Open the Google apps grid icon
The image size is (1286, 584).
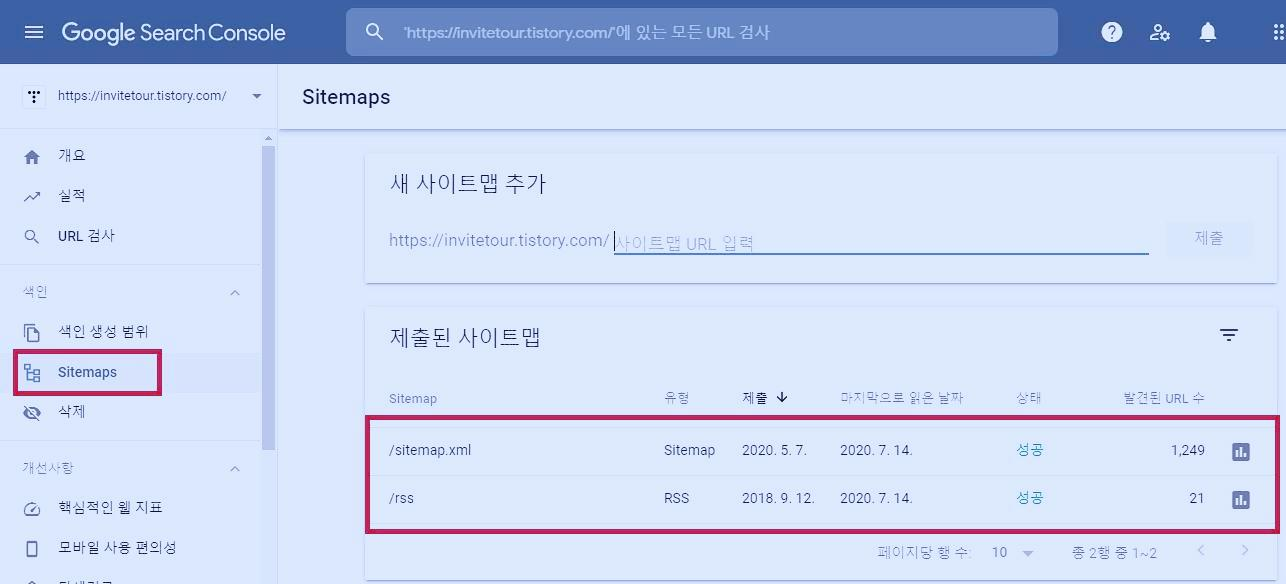(1277, 32)
